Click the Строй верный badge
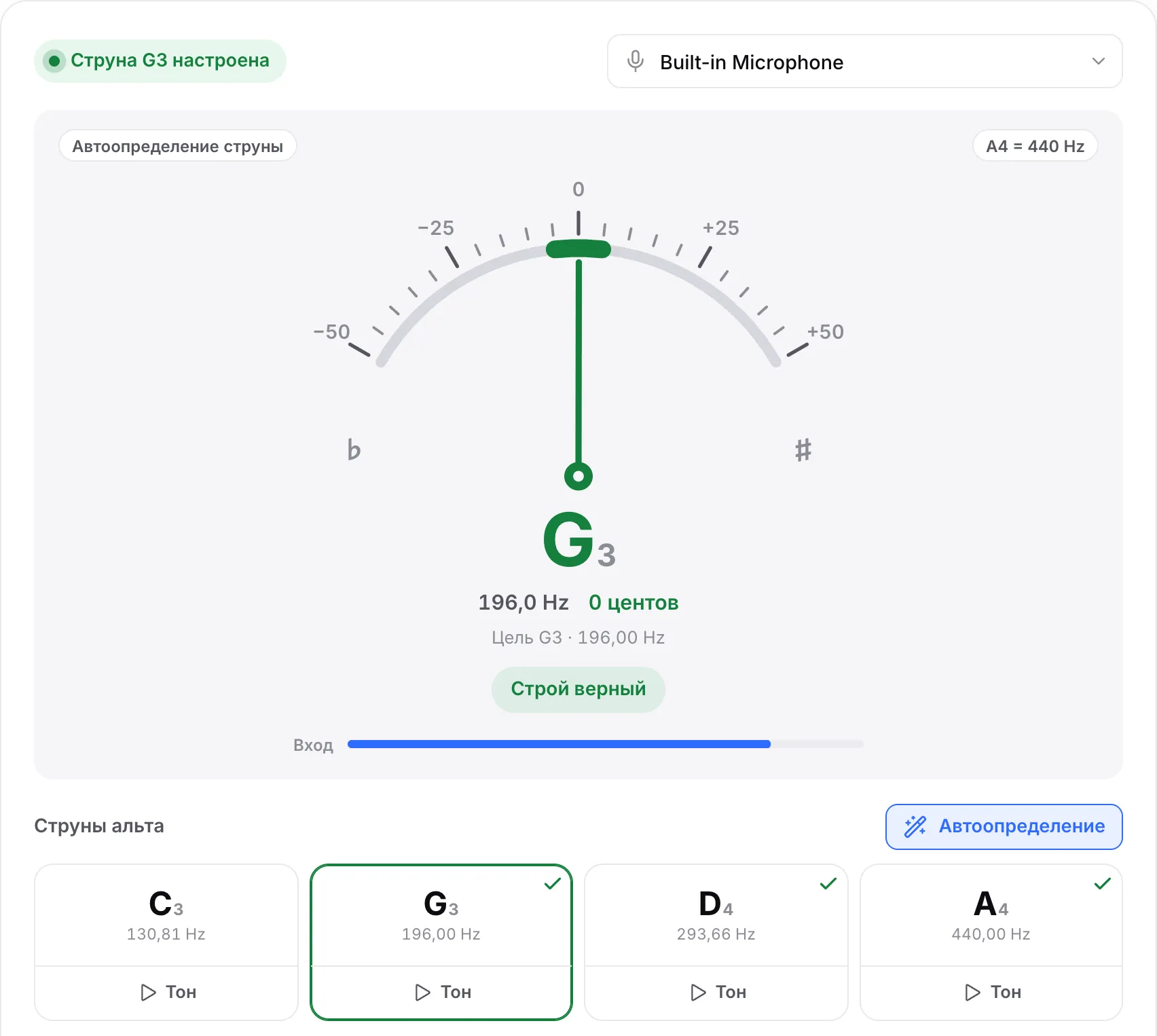 (x=578, y=689)
